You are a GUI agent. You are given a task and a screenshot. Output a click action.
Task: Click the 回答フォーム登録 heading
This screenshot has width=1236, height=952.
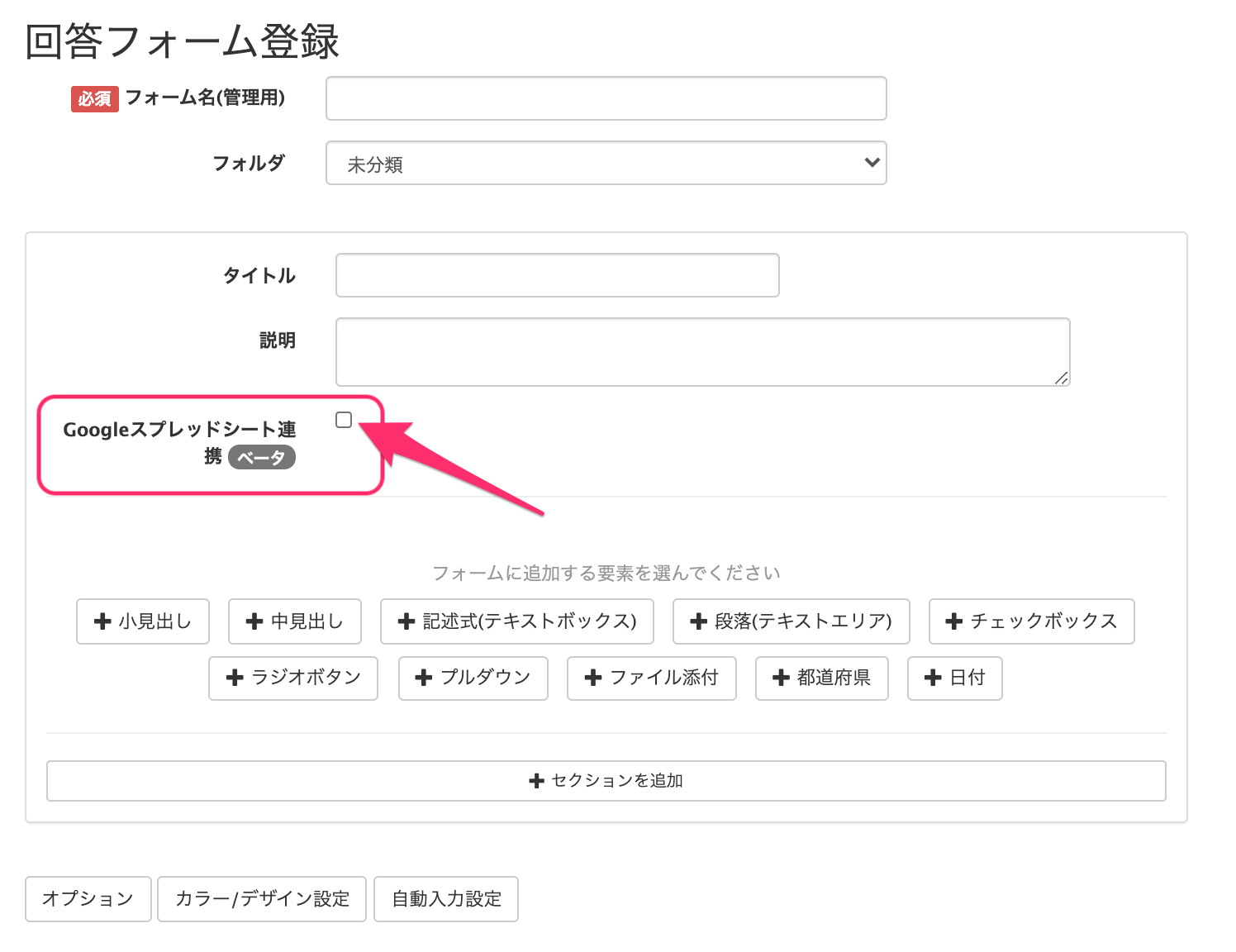[183, 41]
